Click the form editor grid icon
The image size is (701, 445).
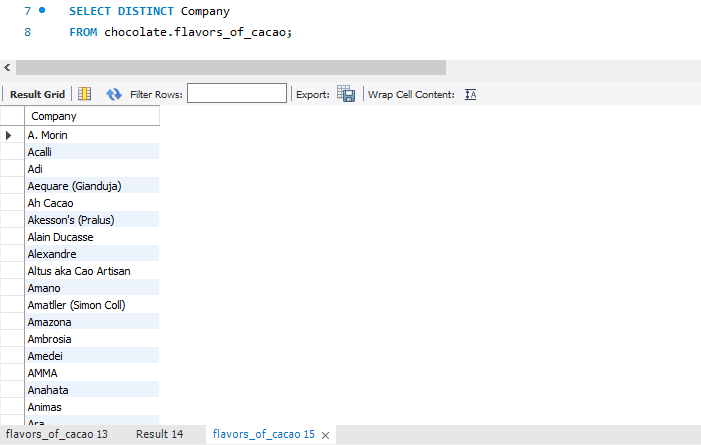[x=85, y=94]
